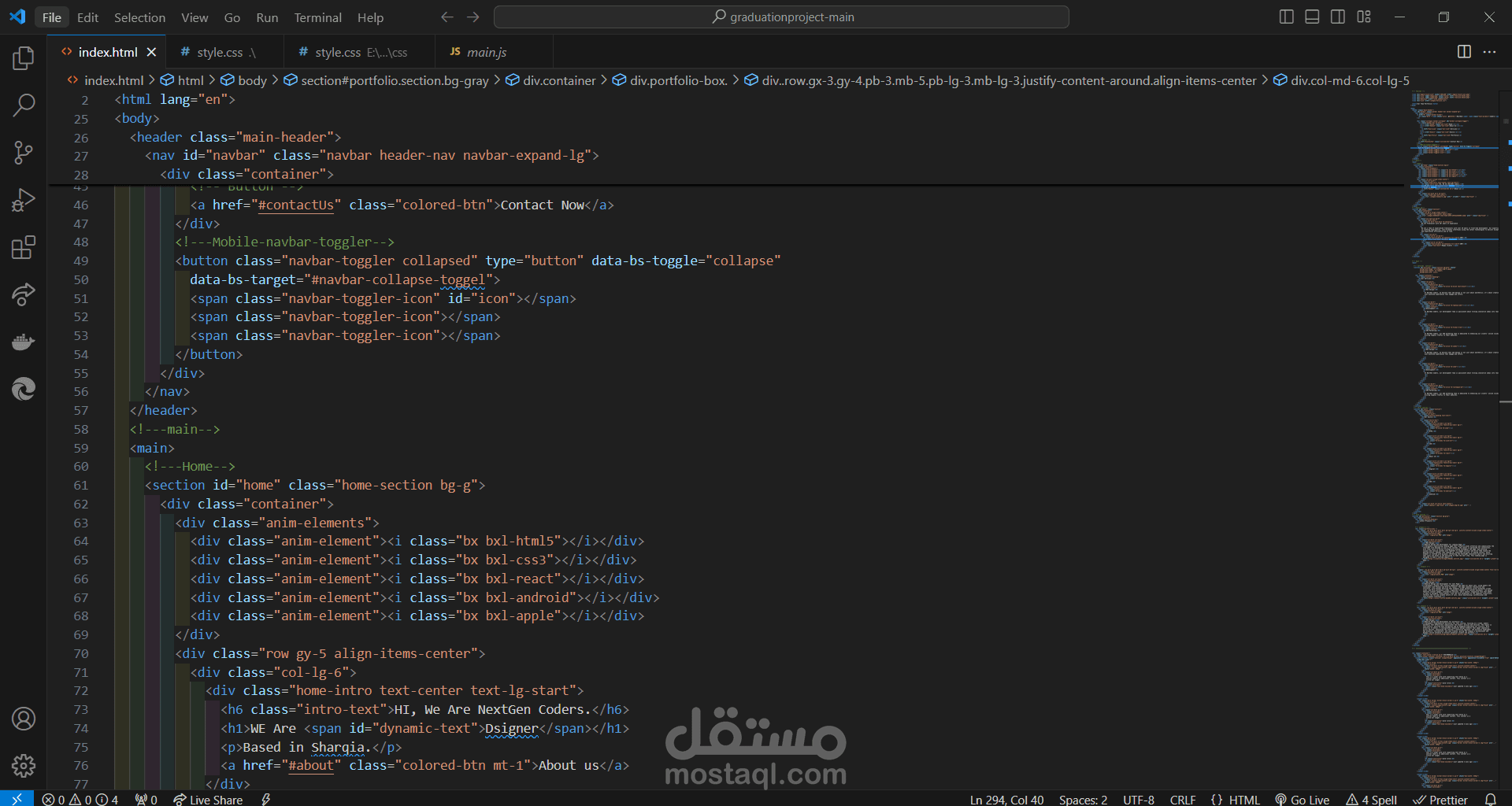
Task: Open the Selection menu
Action: [139, 17]
